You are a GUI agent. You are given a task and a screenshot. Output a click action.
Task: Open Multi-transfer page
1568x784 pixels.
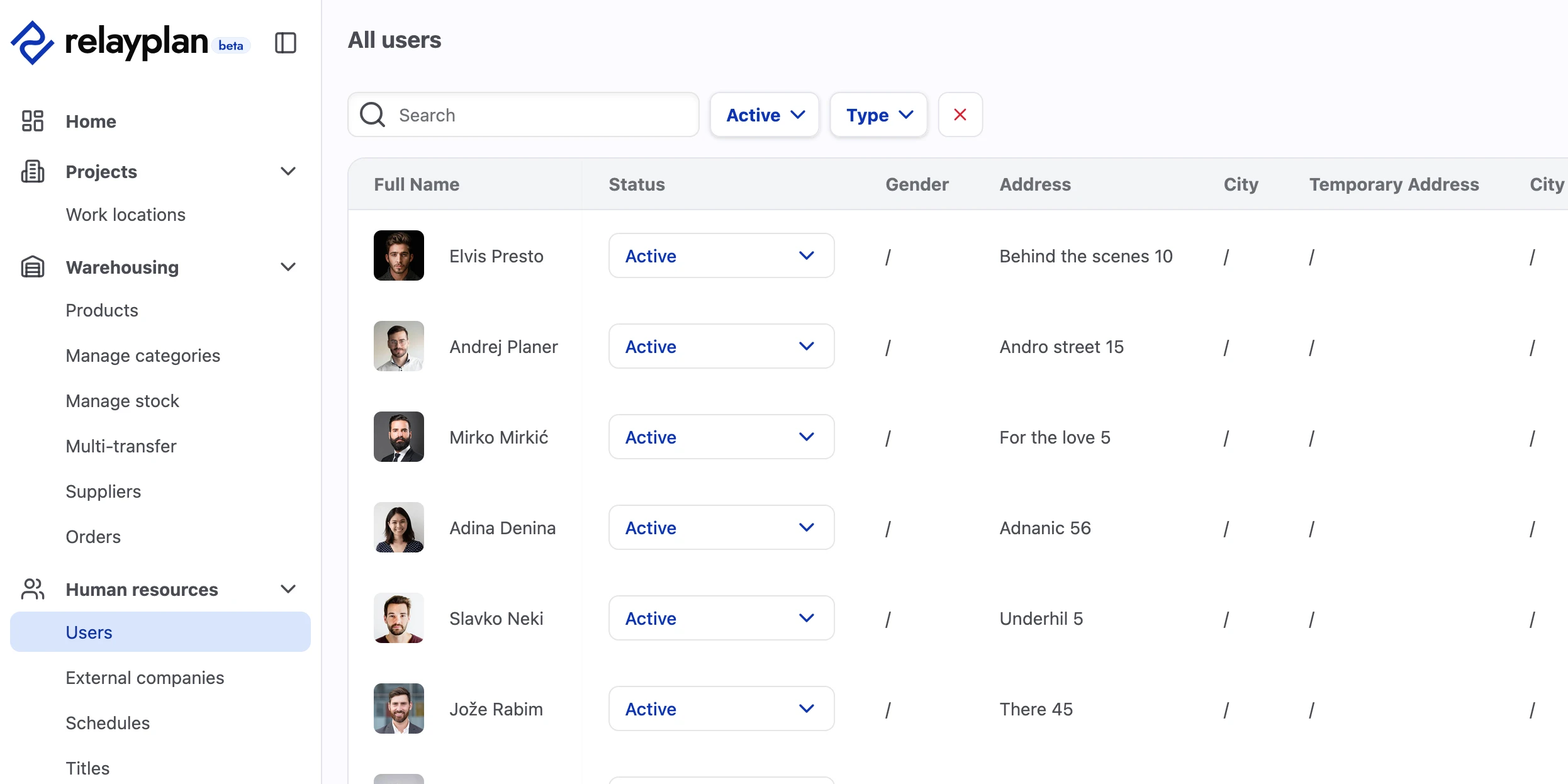coord(121,446)
